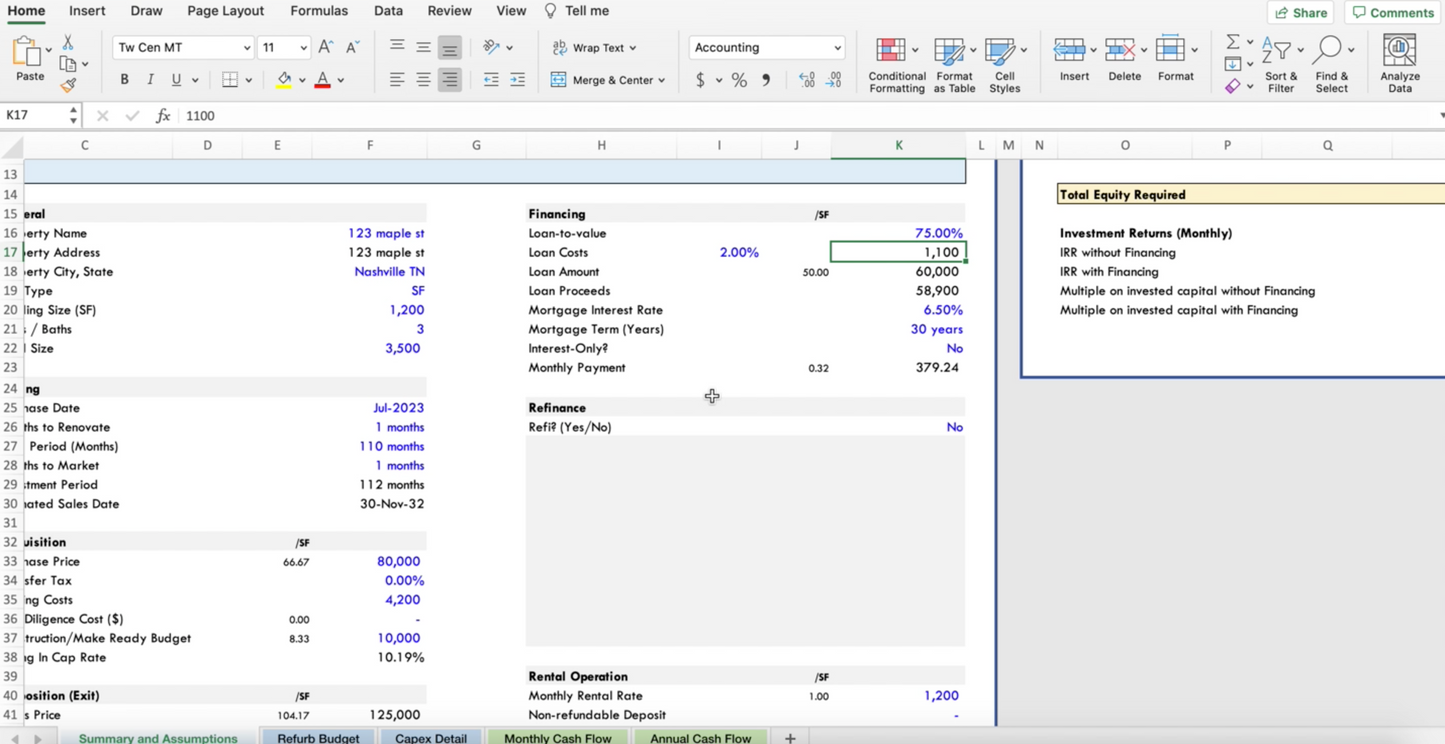Open the Comments button
The image size is (1445, 744).
click(1393, 12)
